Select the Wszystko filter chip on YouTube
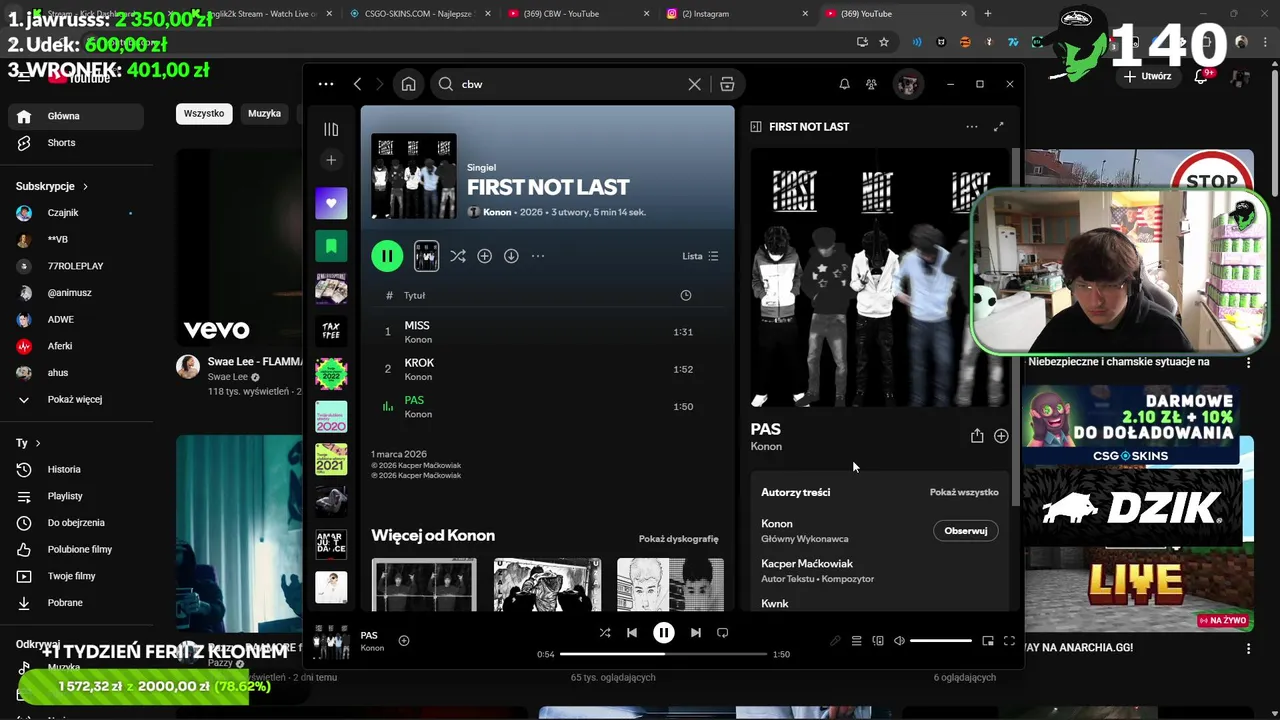This screenshot has width=1280, height=720. coord(204,114)
